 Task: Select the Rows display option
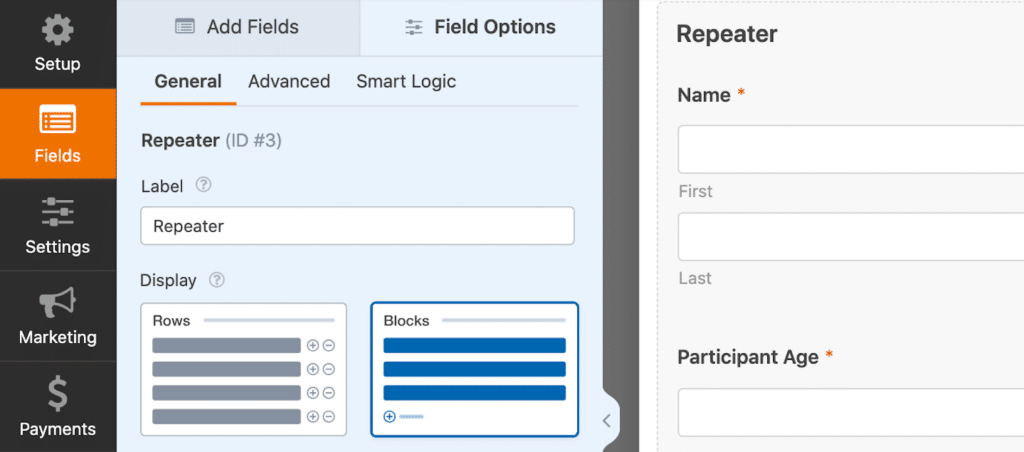[x=243, y=369]
